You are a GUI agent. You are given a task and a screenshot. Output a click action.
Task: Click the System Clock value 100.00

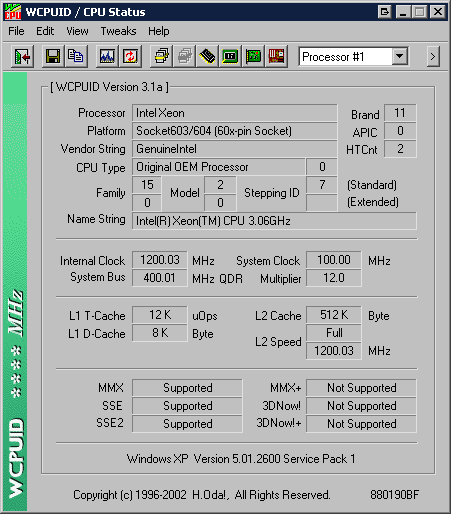click(334, 260)
